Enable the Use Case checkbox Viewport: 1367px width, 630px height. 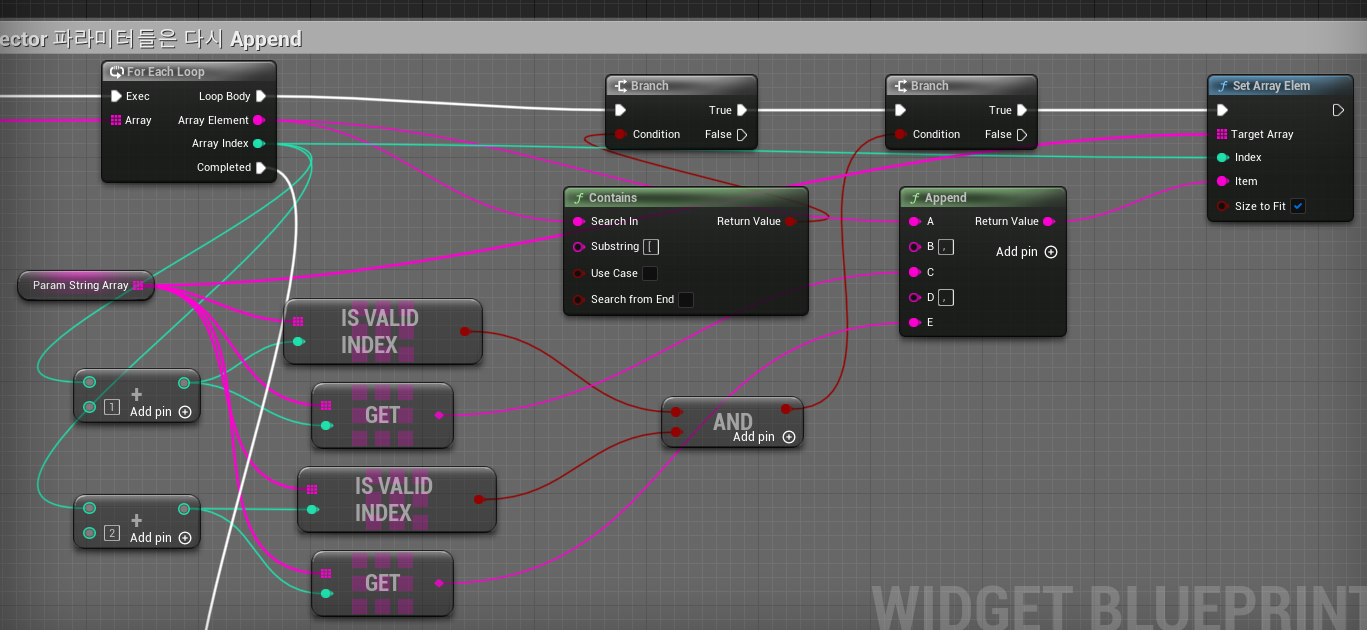click(650, 273)
